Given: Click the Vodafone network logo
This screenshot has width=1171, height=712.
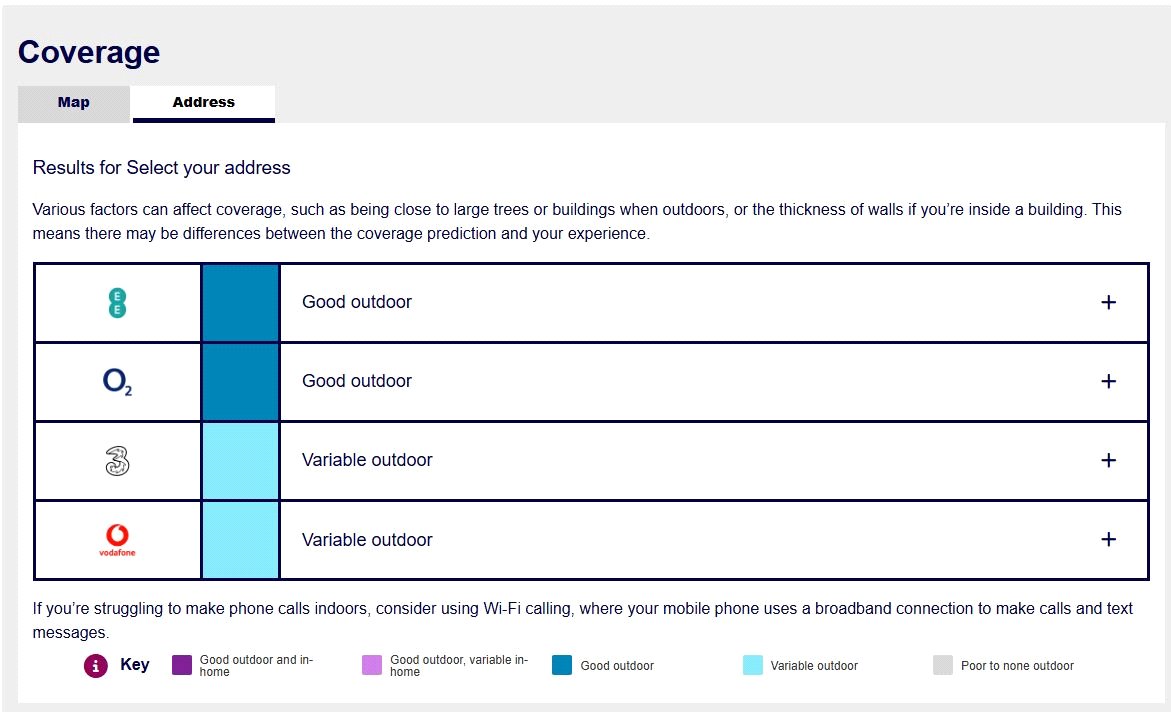Looking at the screenshot, I should tap(117, 540).
